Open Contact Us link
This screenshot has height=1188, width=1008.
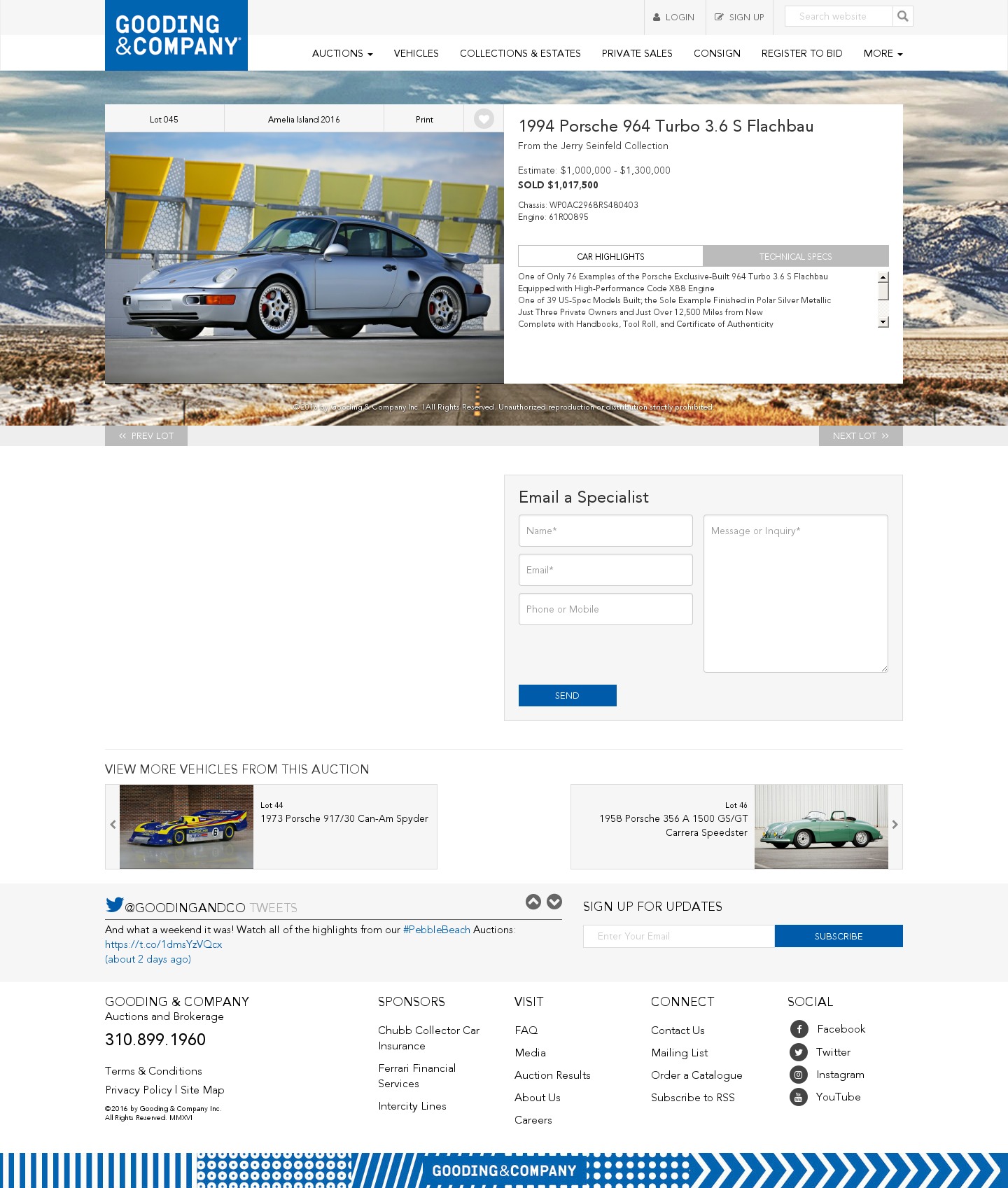pos(678,1030)
